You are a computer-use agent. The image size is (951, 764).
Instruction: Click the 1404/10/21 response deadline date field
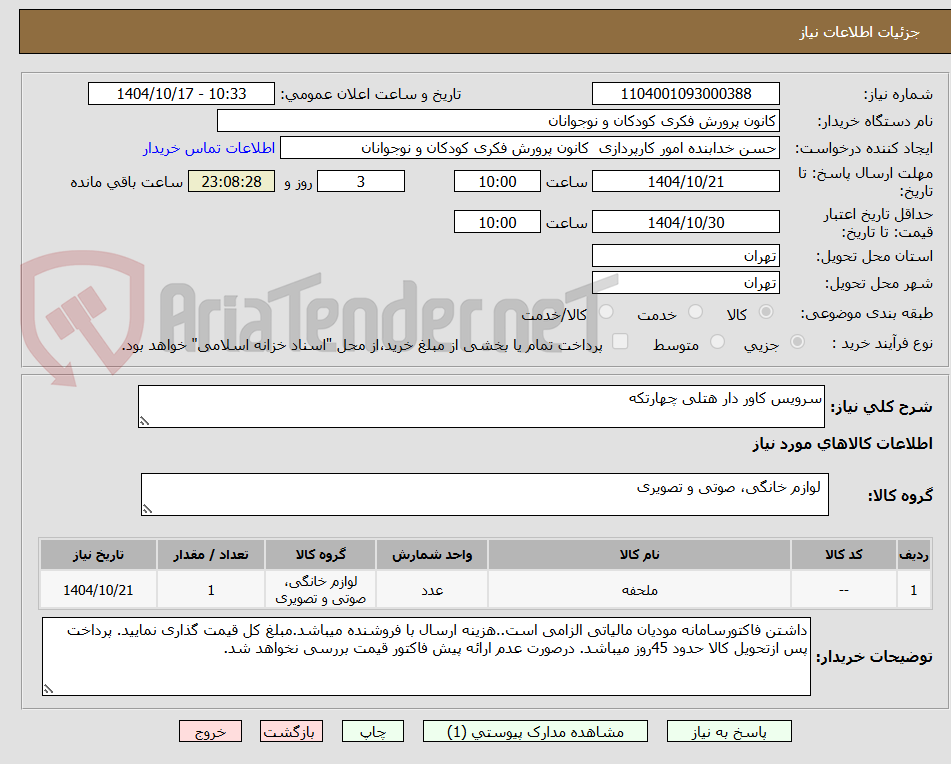685,181
